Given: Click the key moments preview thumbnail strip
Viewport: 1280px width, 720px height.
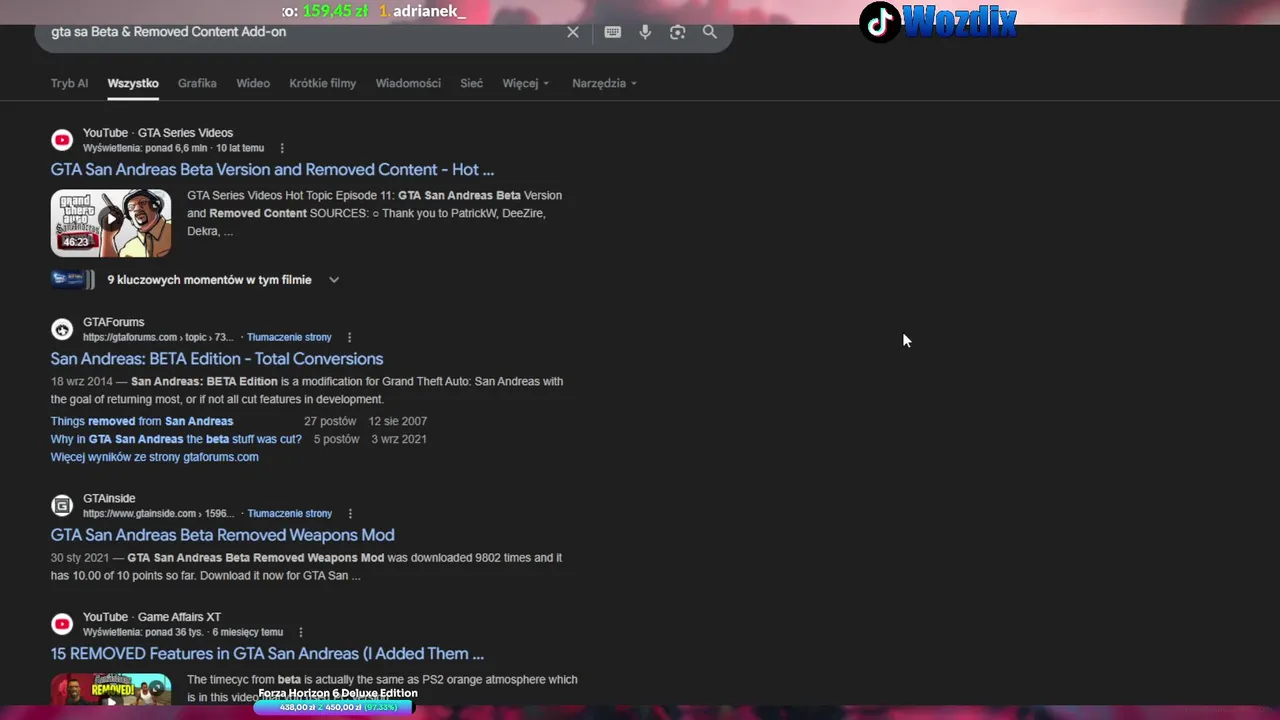Looking at the screenshot, I should click(73, 280).
